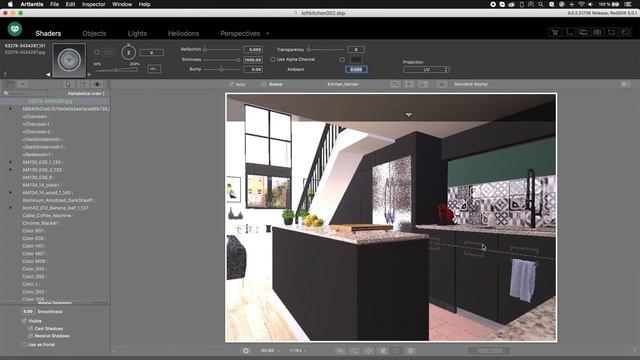Click the green Artlantis logo button
The width and height of the screenshot is (640, 360).
(x=15, y=29)
